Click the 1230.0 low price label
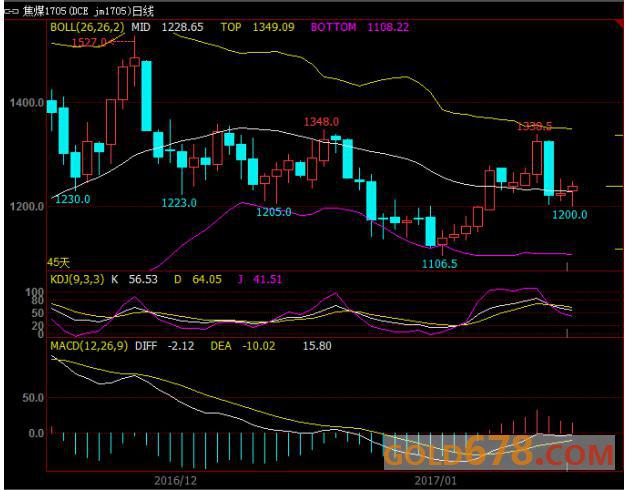The image size is (630, 490). click(73, 200)
